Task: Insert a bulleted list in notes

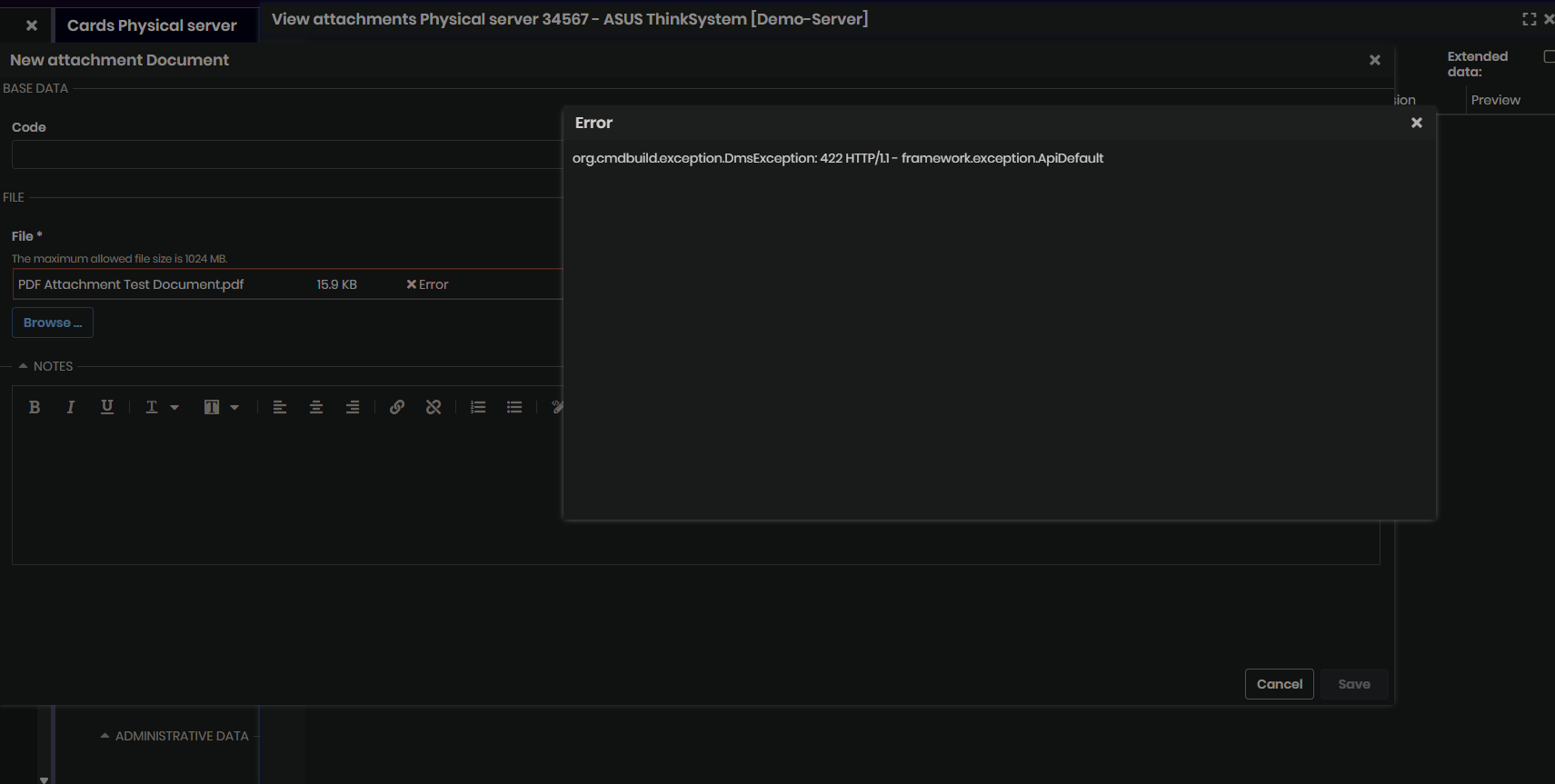Action: pos(514,407)
